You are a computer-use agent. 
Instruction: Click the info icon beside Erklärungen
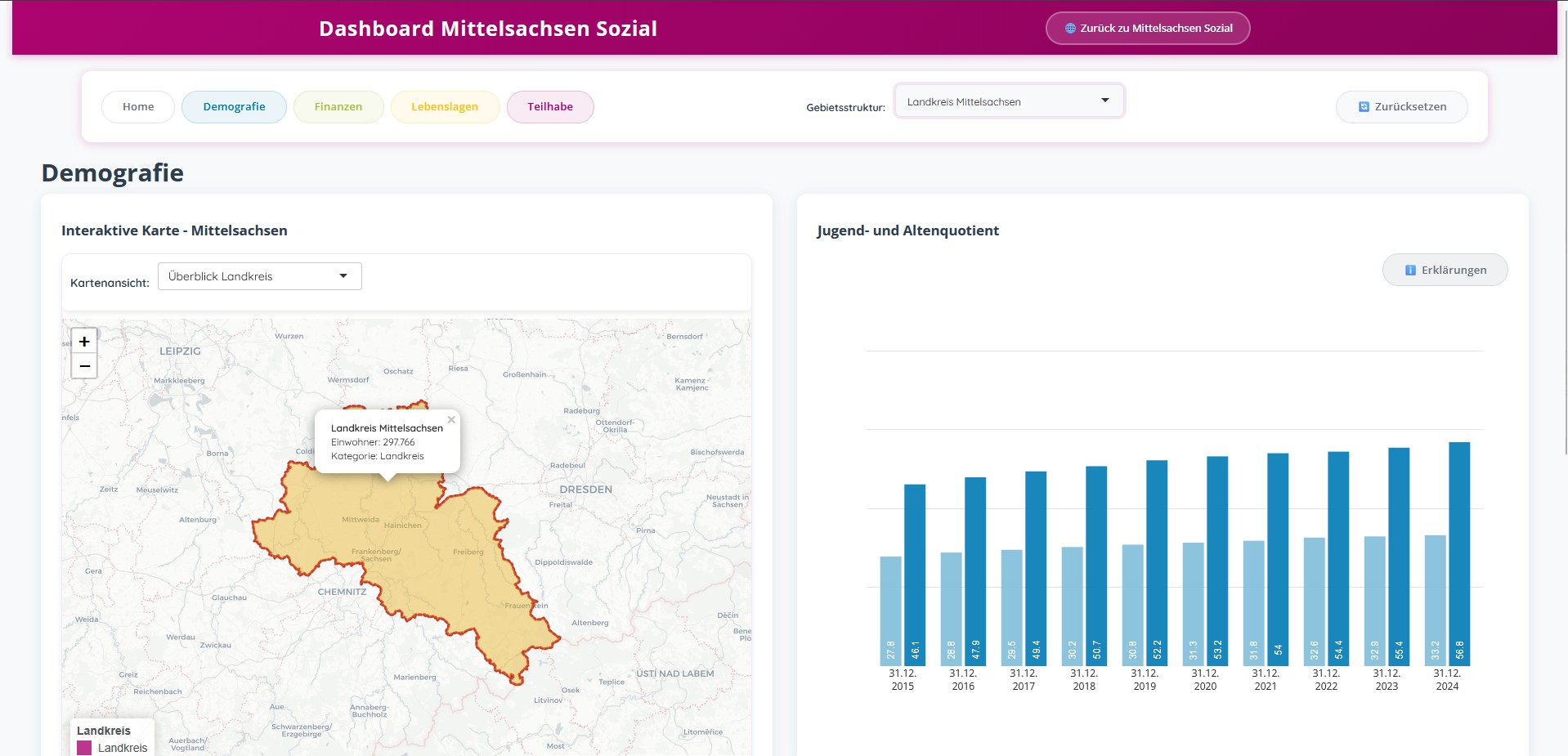pyautogui.click(x=1410, y=271)
